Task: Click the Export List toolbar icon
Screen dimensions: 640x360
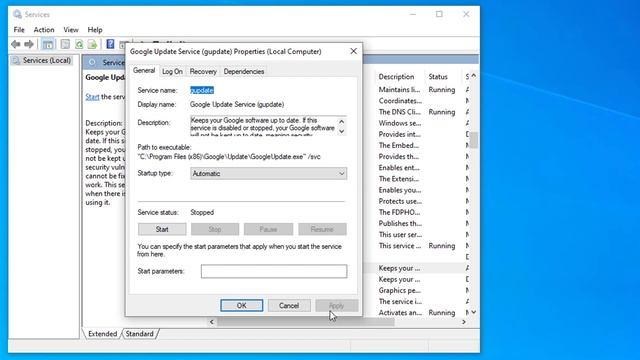Action: coord(93,44)
